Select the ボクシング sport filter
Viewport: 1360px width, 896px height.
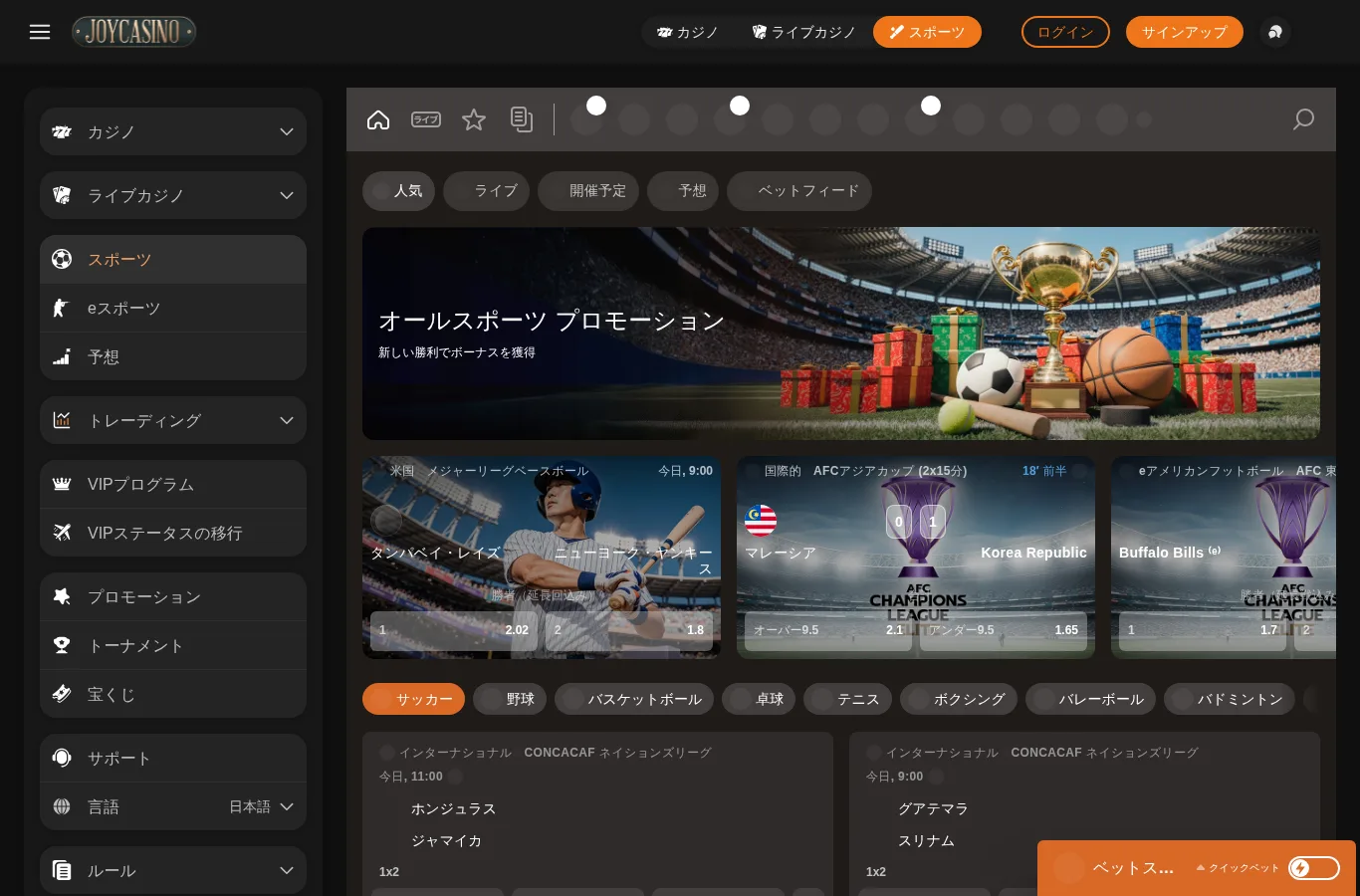click(959, 699)
